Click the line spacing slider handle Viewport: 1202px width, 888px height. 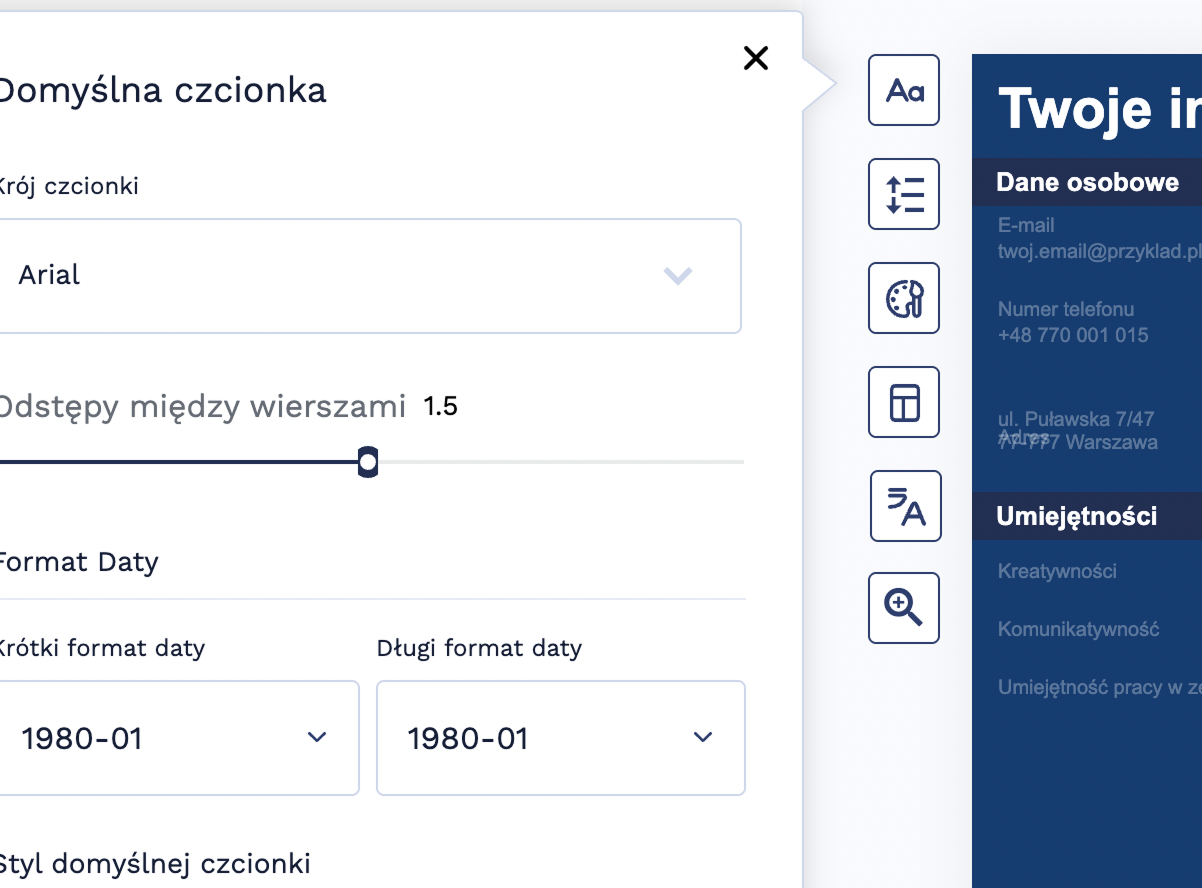pyautogui.click(x=368, y=462)
